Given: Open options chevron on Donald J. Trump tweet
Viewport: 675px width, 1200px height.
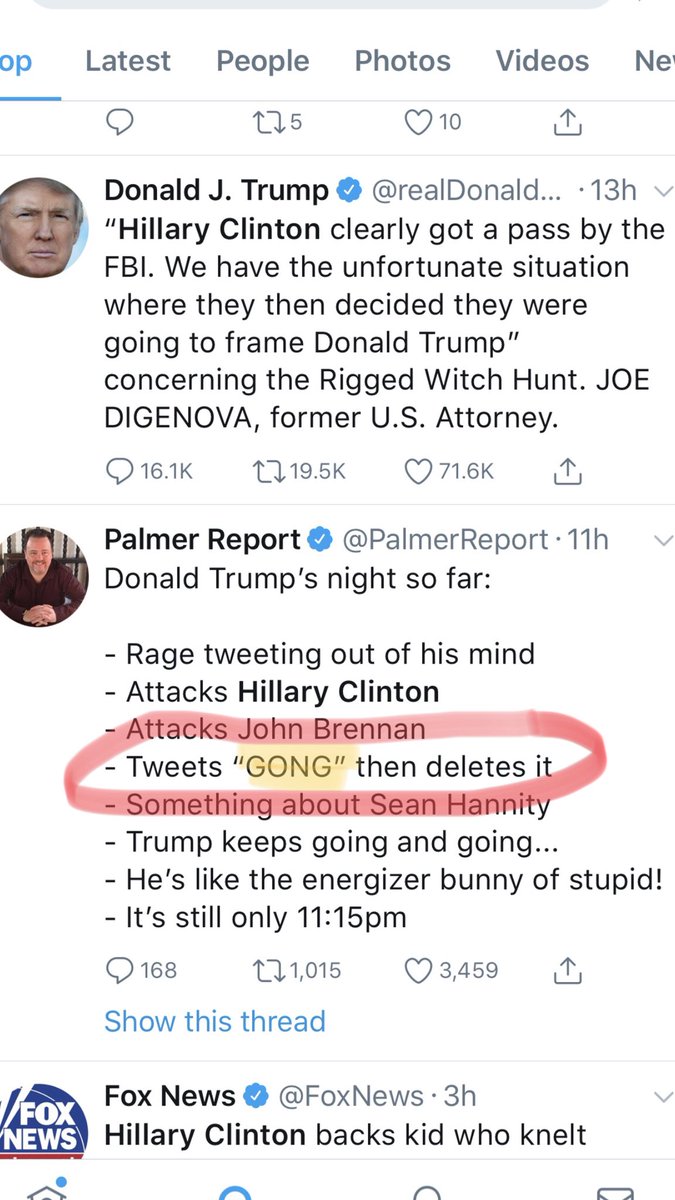Looking at the screenshot, I should pyautogui.click(x=661, y=191).
